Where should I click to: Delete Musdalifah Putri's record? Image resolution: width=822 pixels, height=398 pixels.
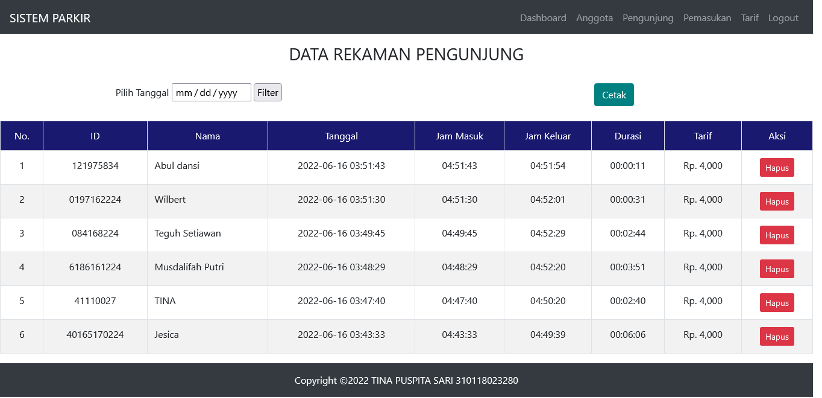pyautogui.click(x=777, y=269)
